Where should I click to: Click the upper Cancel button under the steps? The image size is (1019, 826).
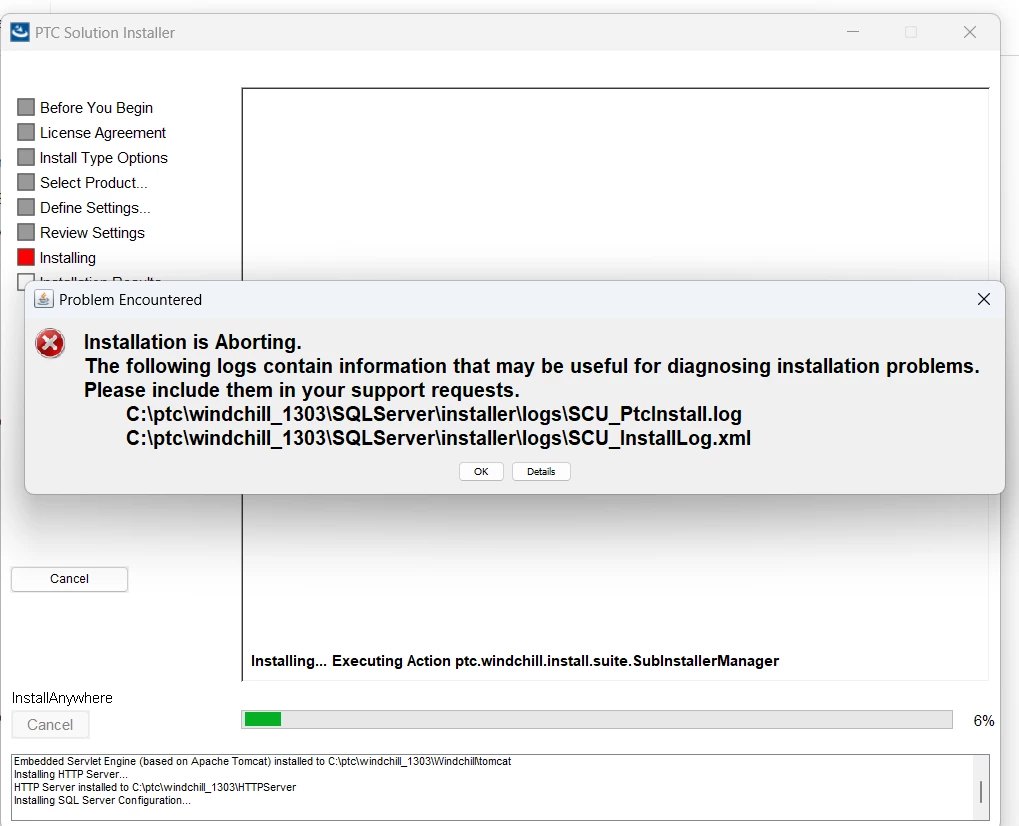[x=70, y=579]
